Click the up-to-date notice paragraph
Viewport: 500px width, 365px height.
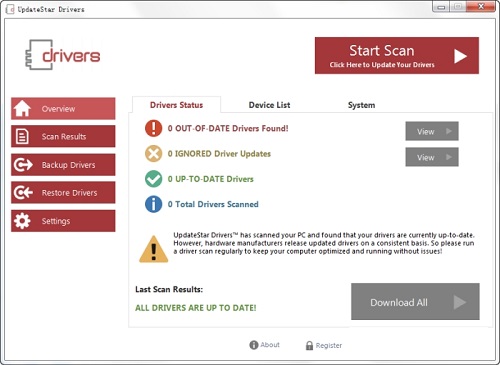point(324,243)
